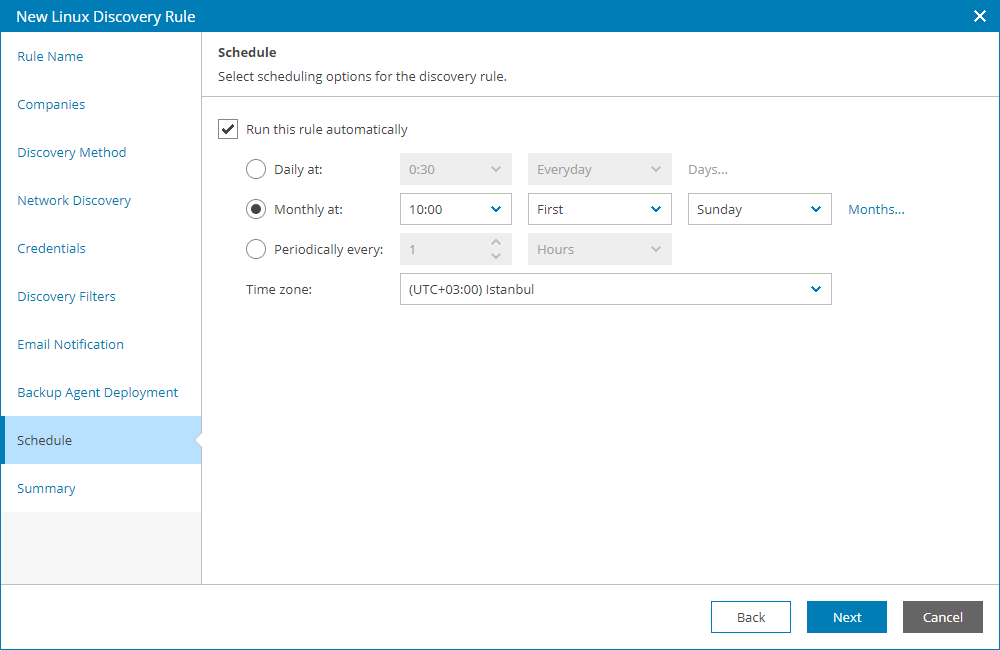Screen dimensions: 1000x650
Task: Choose the Periodically every option
Action: pyautogui.click(x=256, y=249)
